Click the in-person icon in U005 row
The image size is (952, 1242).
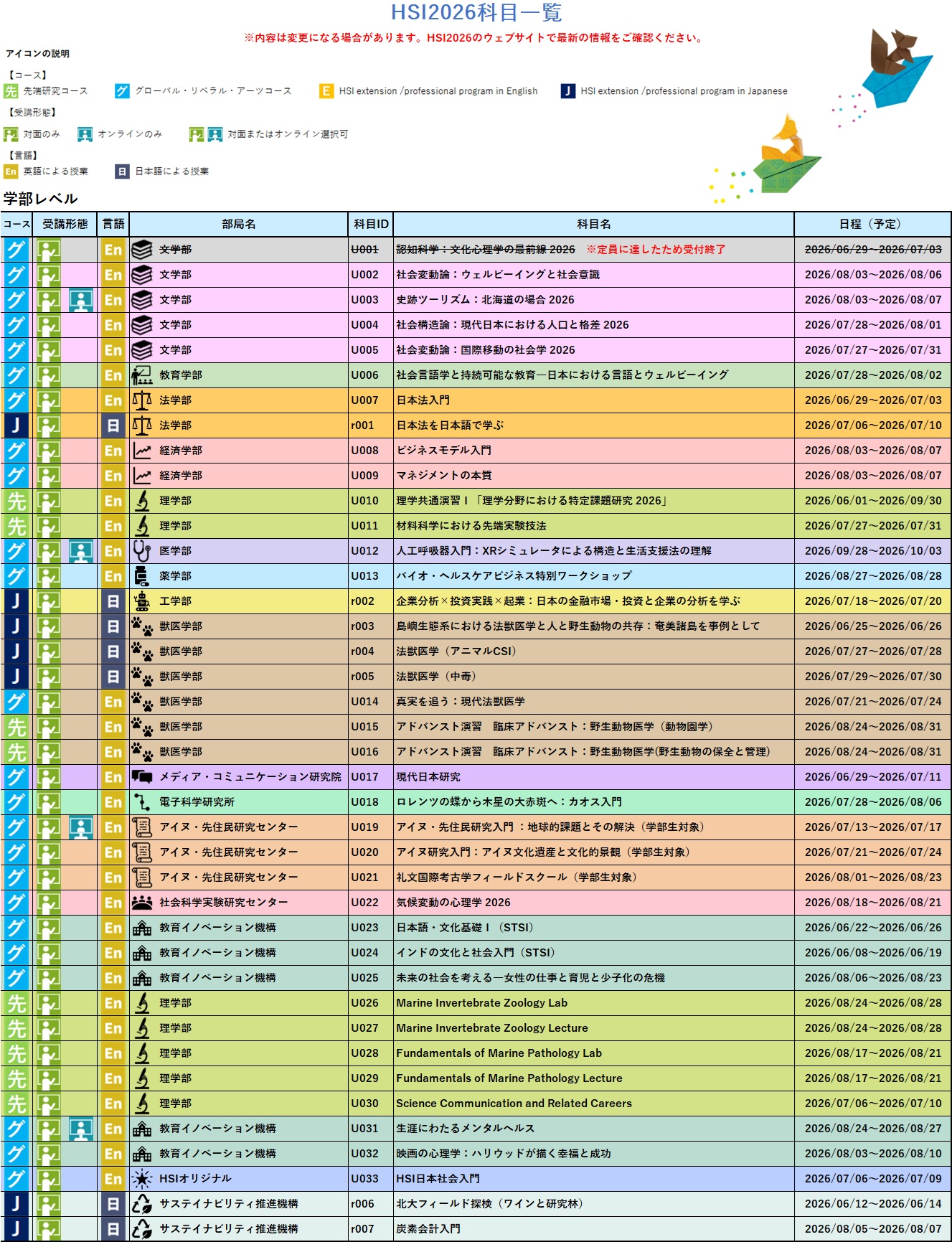click(x=49, y=350)
